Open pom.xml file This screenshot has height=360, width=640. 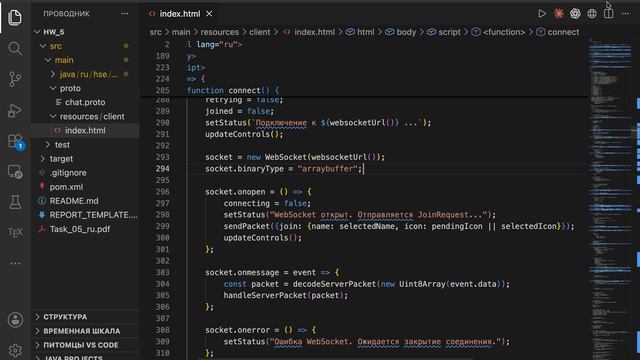click(x=86, y=187)
